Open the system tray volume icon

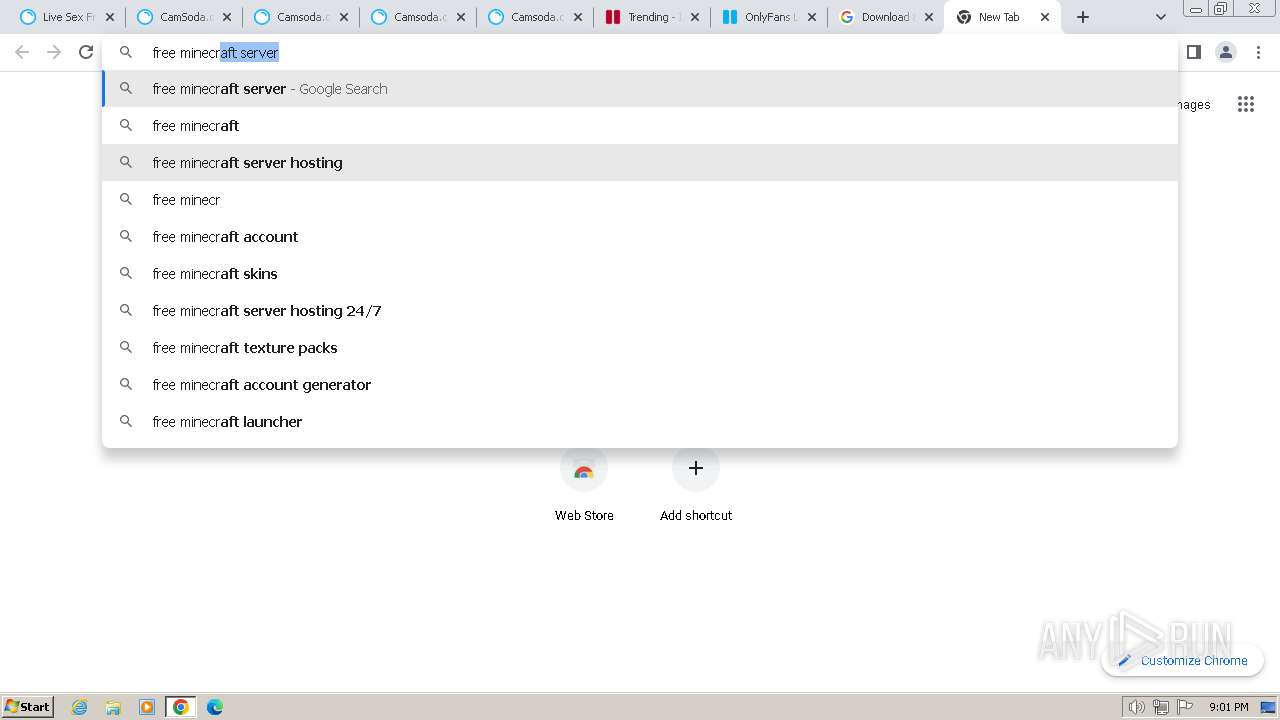(1136, 707)
